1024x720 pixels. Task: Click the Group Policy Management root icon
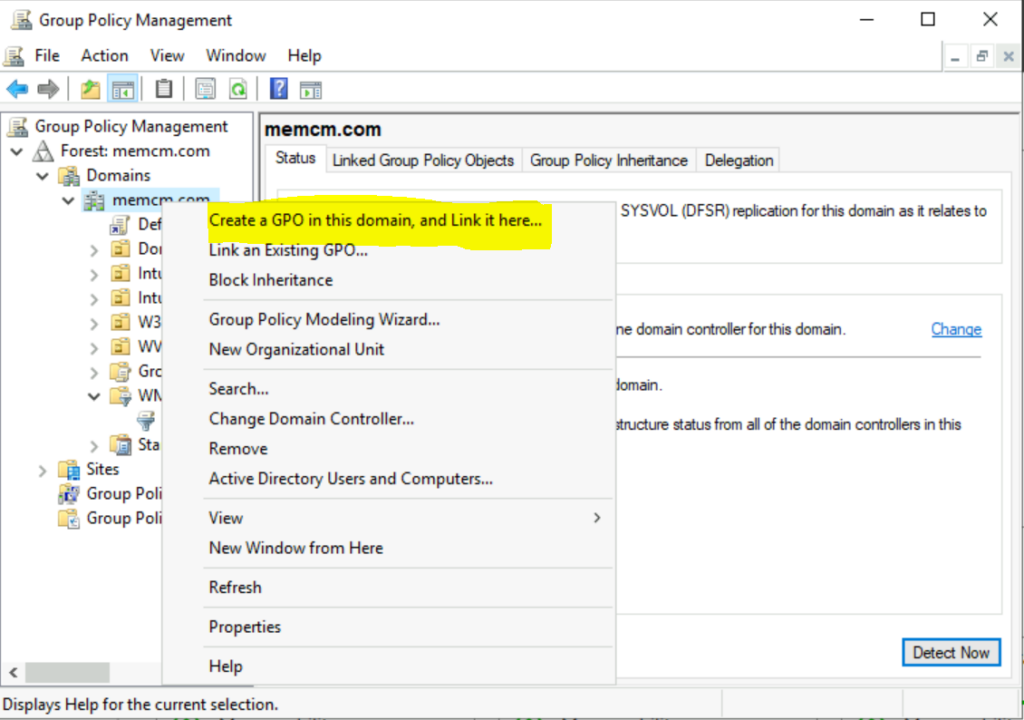(18, 127)
